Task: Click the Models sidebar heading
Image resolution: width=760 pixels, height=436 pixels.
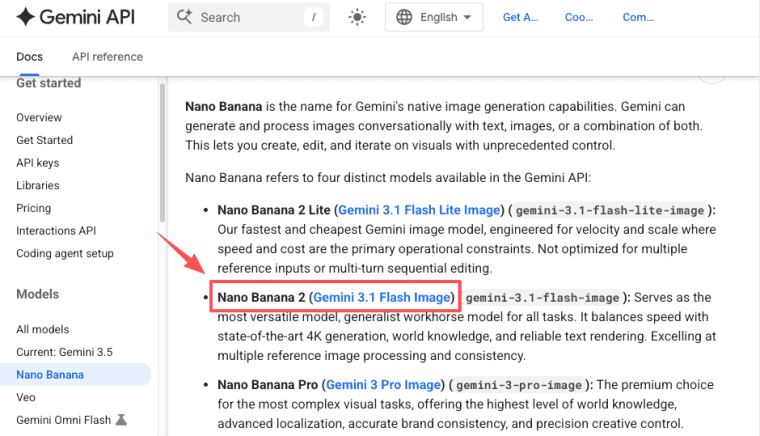Action: 37,294
